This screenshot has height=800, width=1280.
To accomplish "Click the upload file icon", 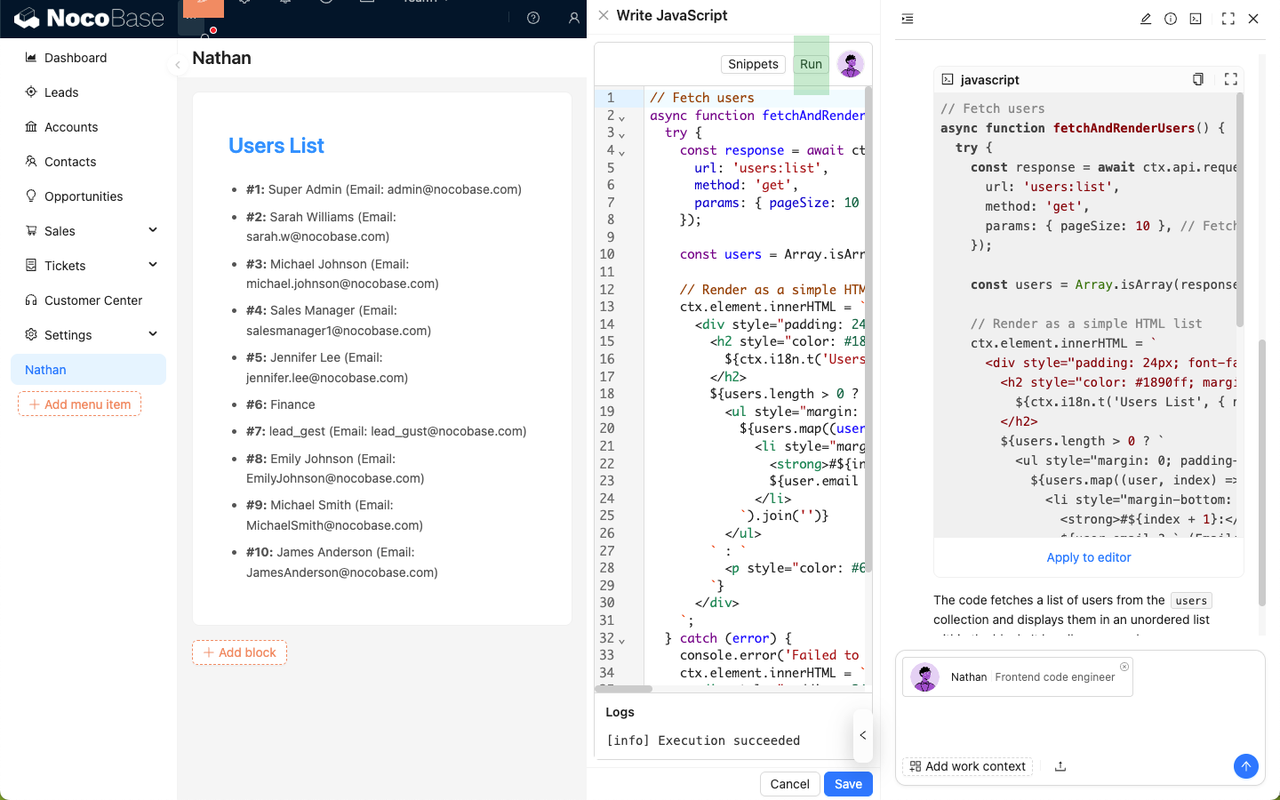I will pos(1060,766).
